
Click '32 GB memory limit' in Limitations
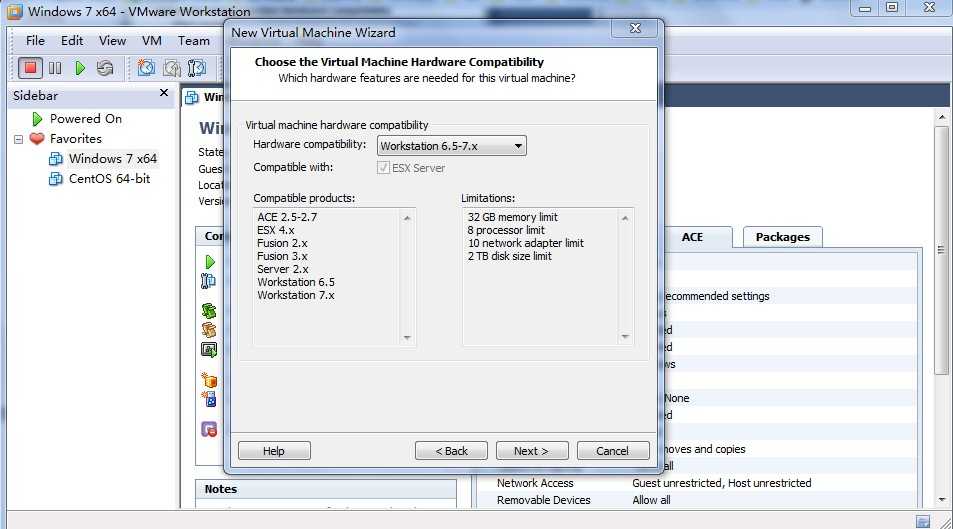512,217
